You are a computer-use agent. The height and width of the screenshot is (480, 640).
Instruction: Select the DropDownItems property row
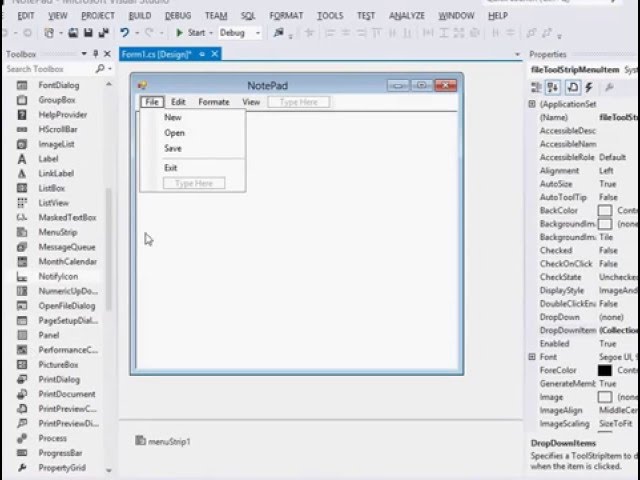point(584,330)
